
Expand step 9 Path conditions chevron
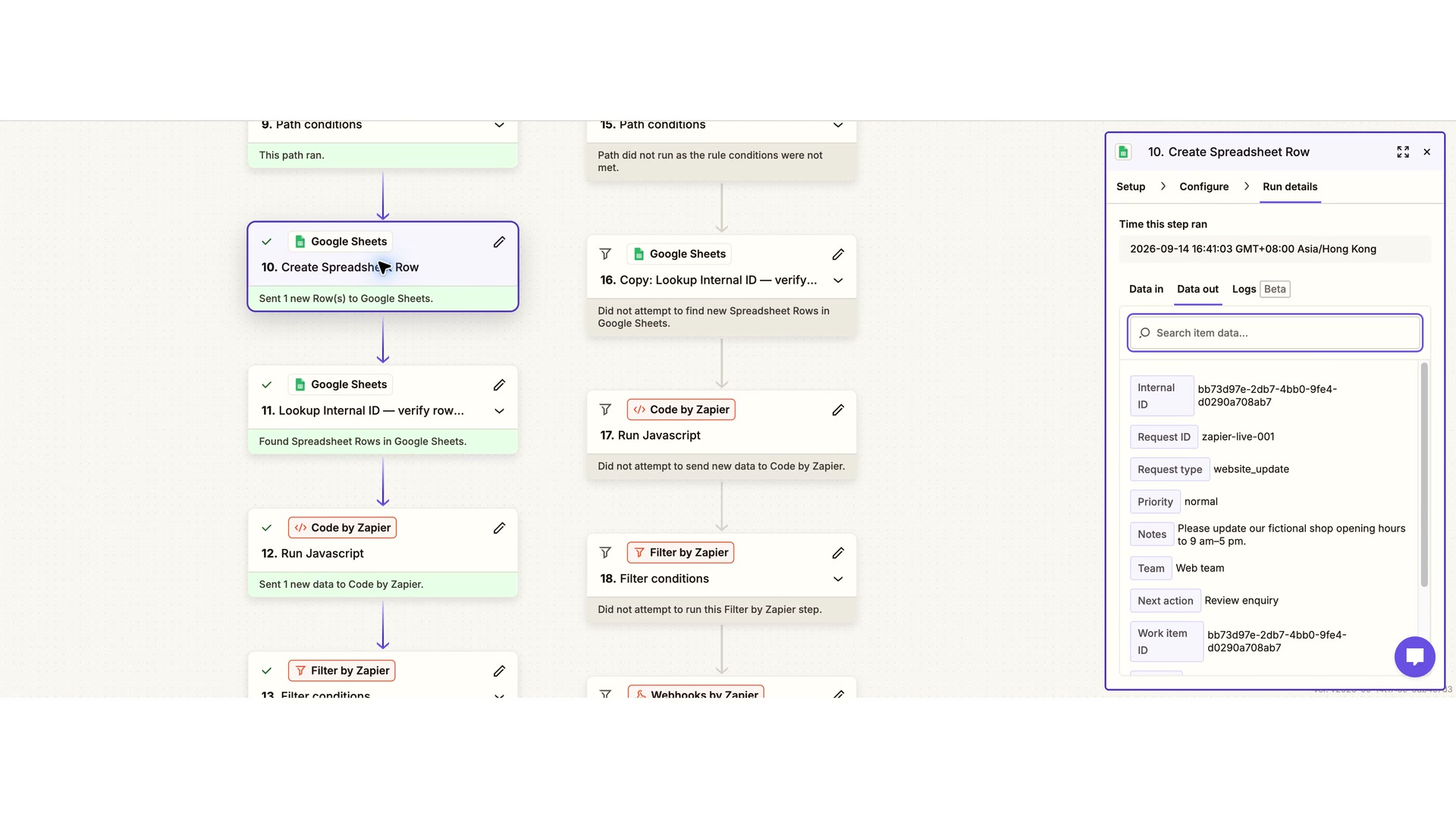[x=499, y=125]
